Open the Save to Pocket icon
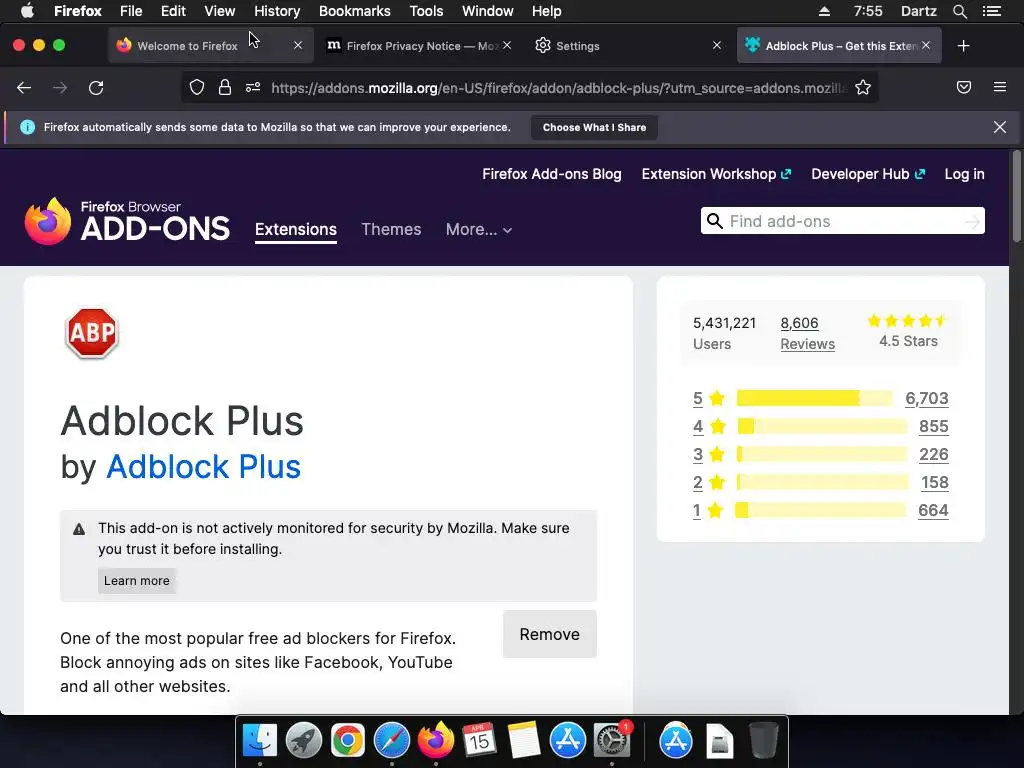 click(964, 88)
